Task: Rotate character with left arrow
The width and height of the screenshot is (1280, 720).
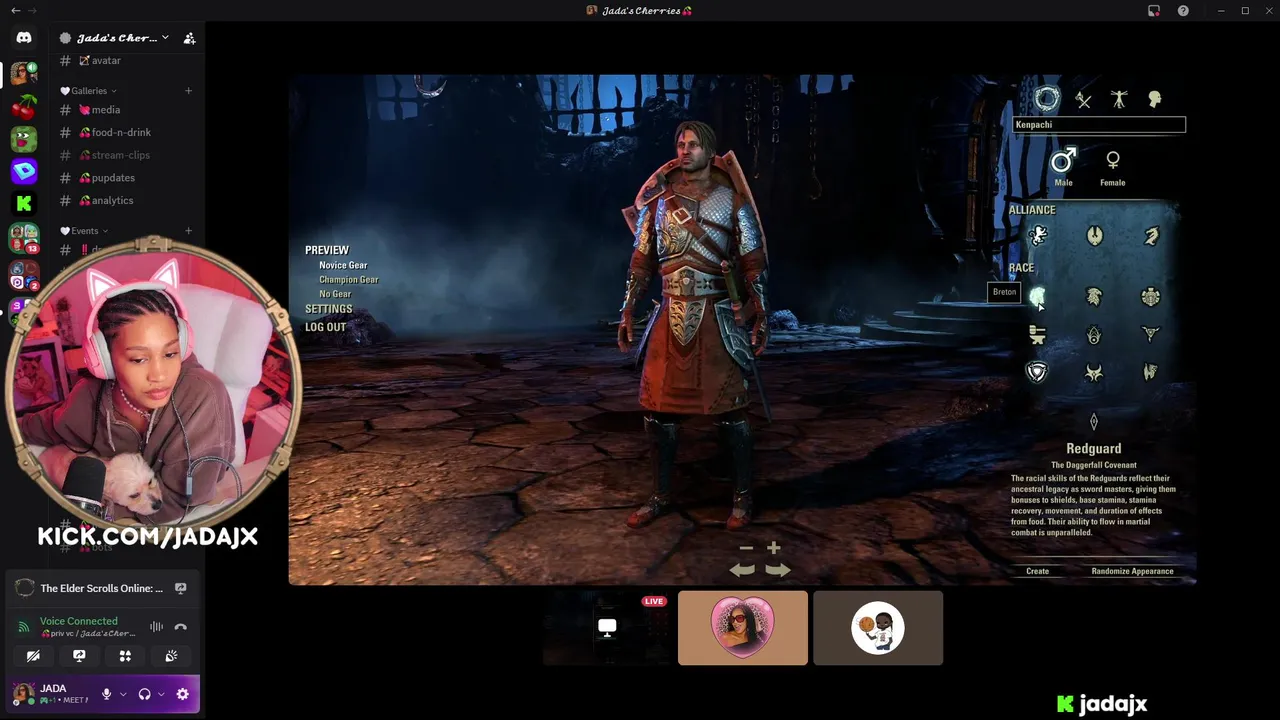Action: (x=742, y=570)
